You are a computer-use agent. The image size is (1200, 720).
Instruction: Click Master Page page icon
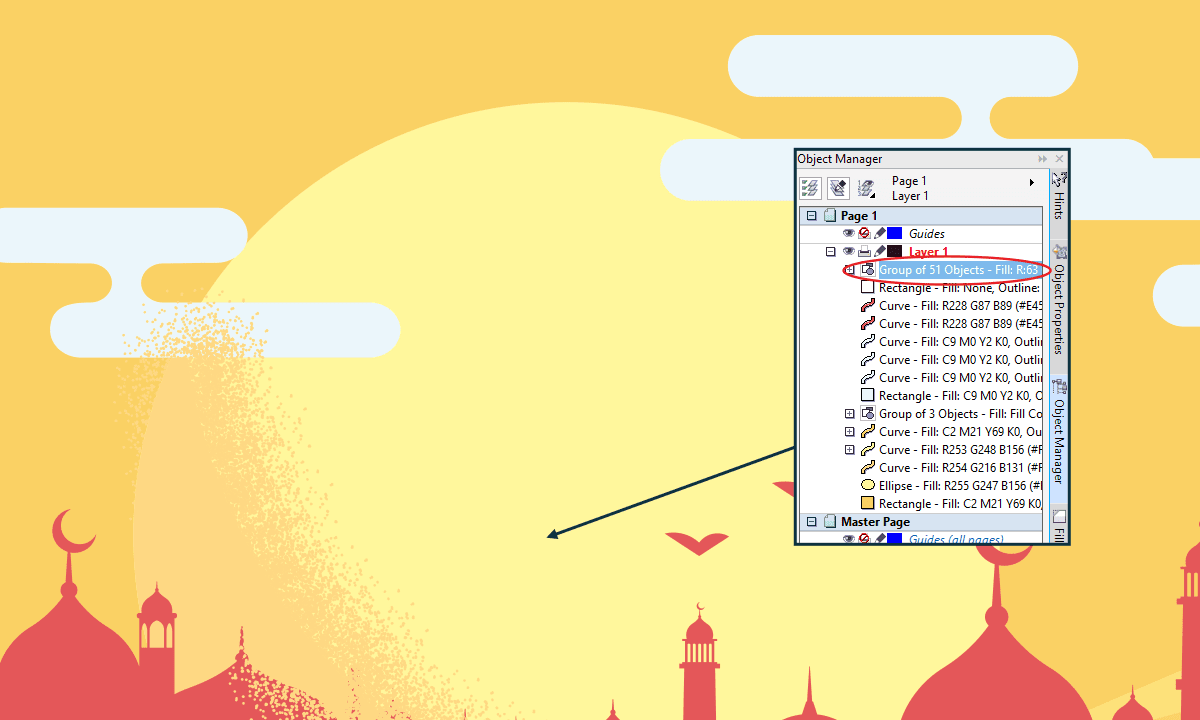829,522
